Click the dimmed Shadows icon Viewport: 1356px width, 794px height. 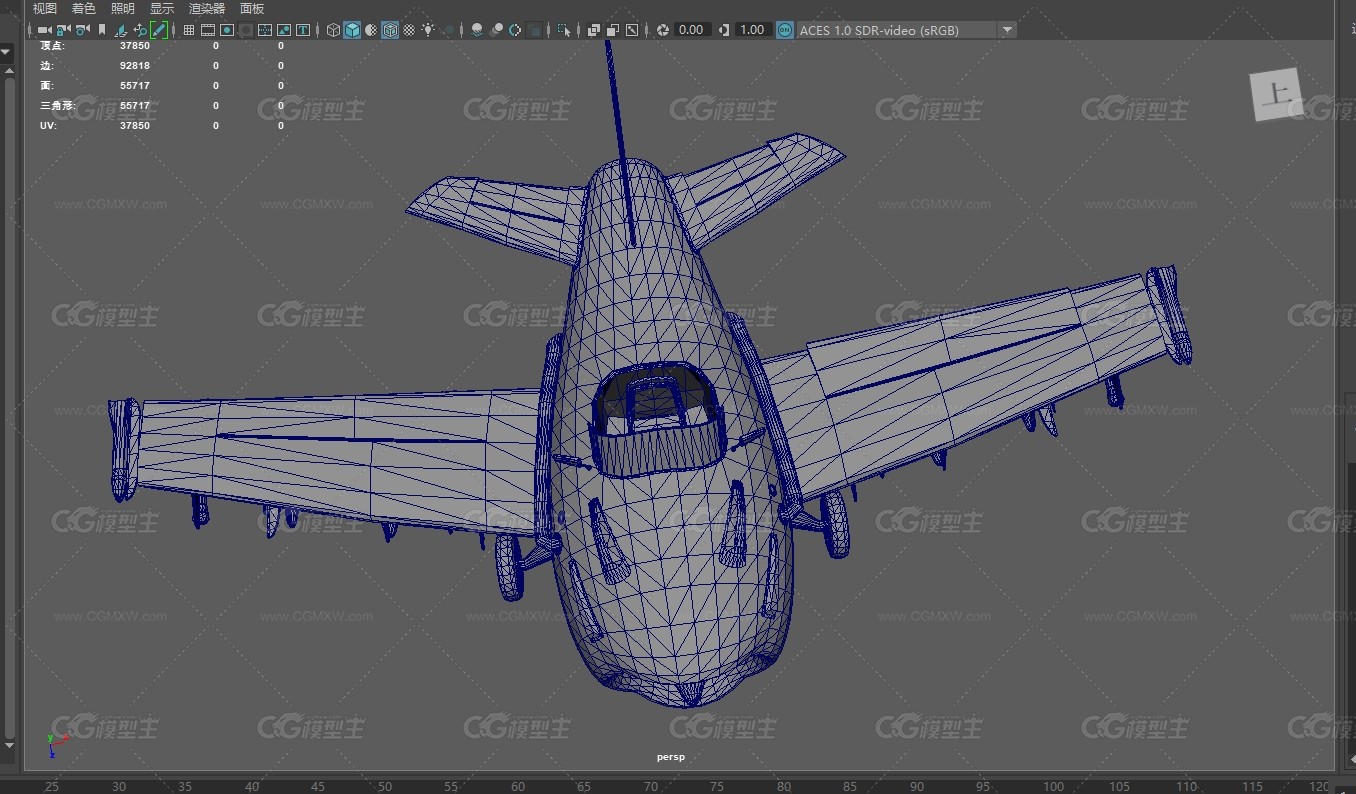tap(448, 30)
